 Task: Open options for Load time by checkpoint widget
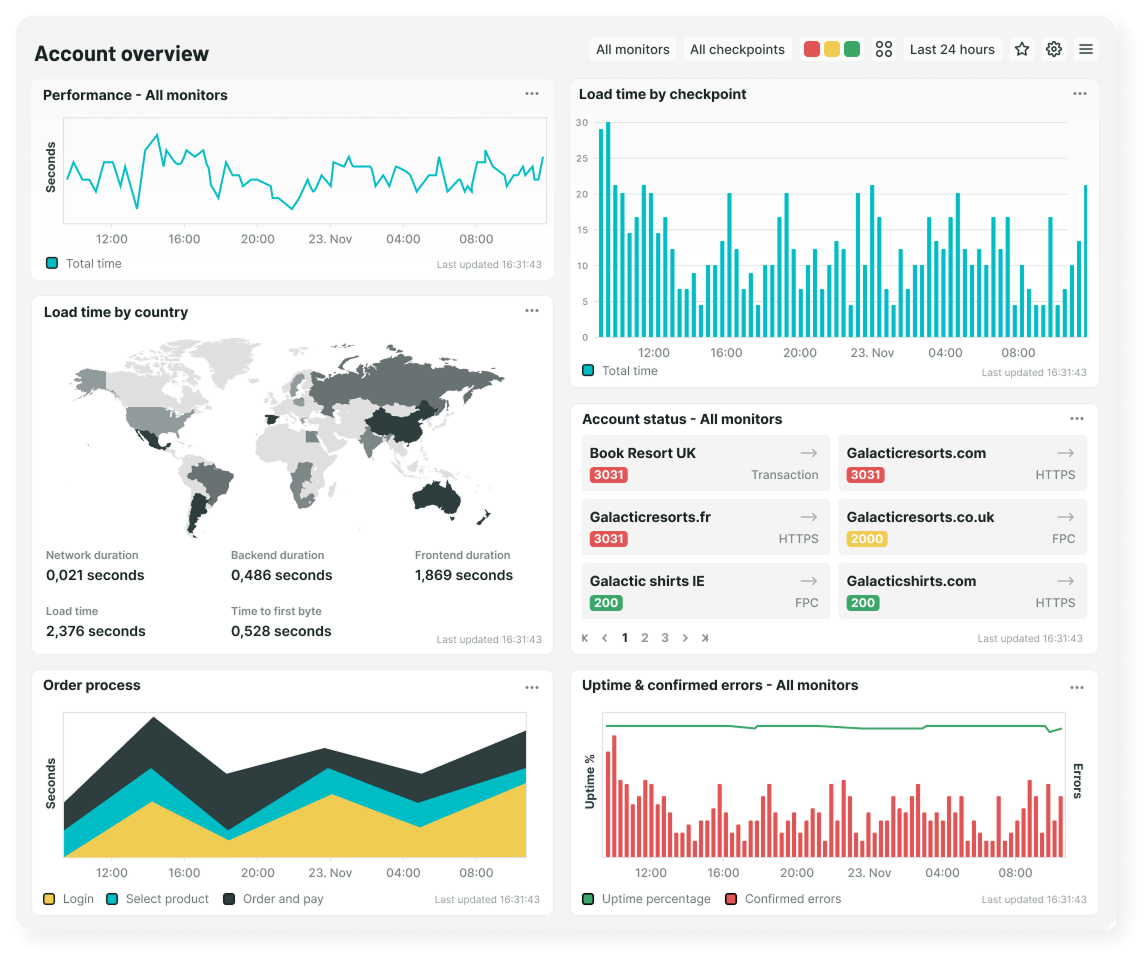(x=1079, y=93)
